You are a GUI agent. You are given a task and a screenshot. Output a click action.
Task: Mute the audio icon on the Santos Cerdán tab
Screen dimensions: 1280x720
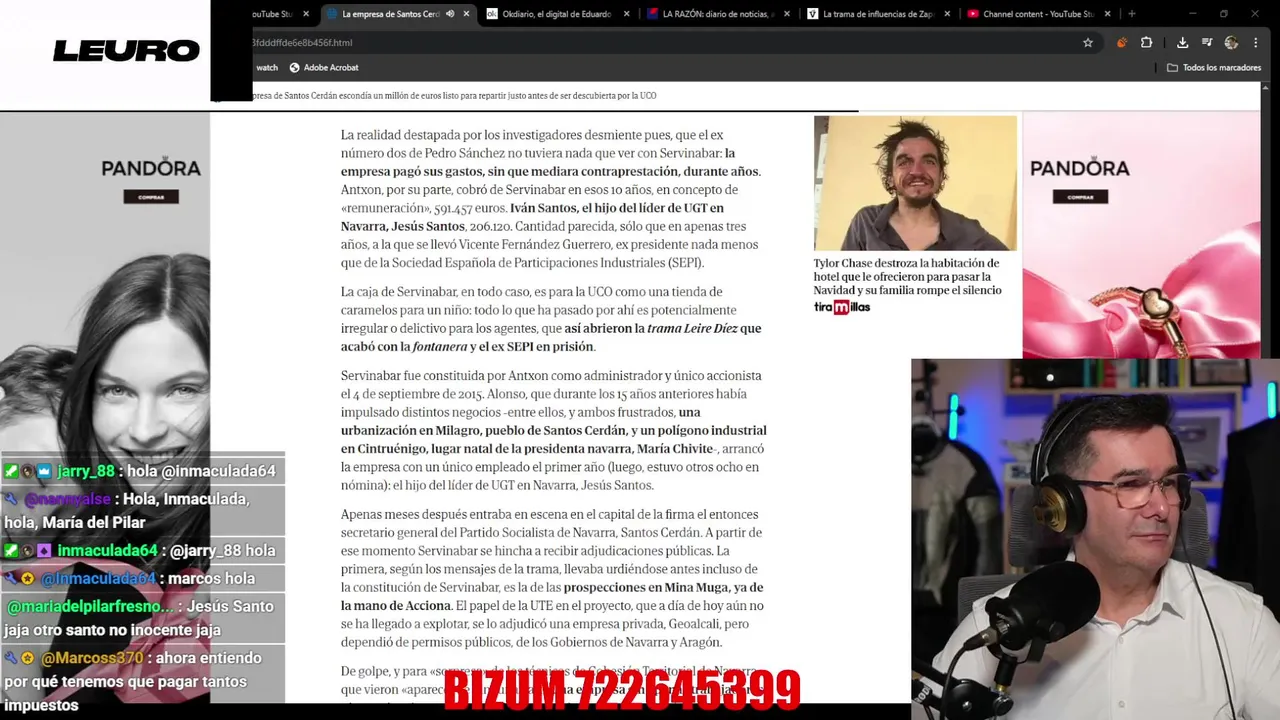[x=450, y=14]
